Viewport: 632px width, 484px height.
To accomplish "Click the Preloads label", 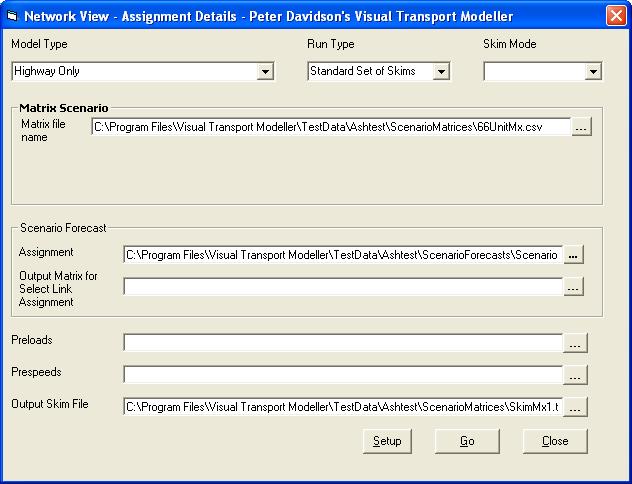I will point(32,340).
